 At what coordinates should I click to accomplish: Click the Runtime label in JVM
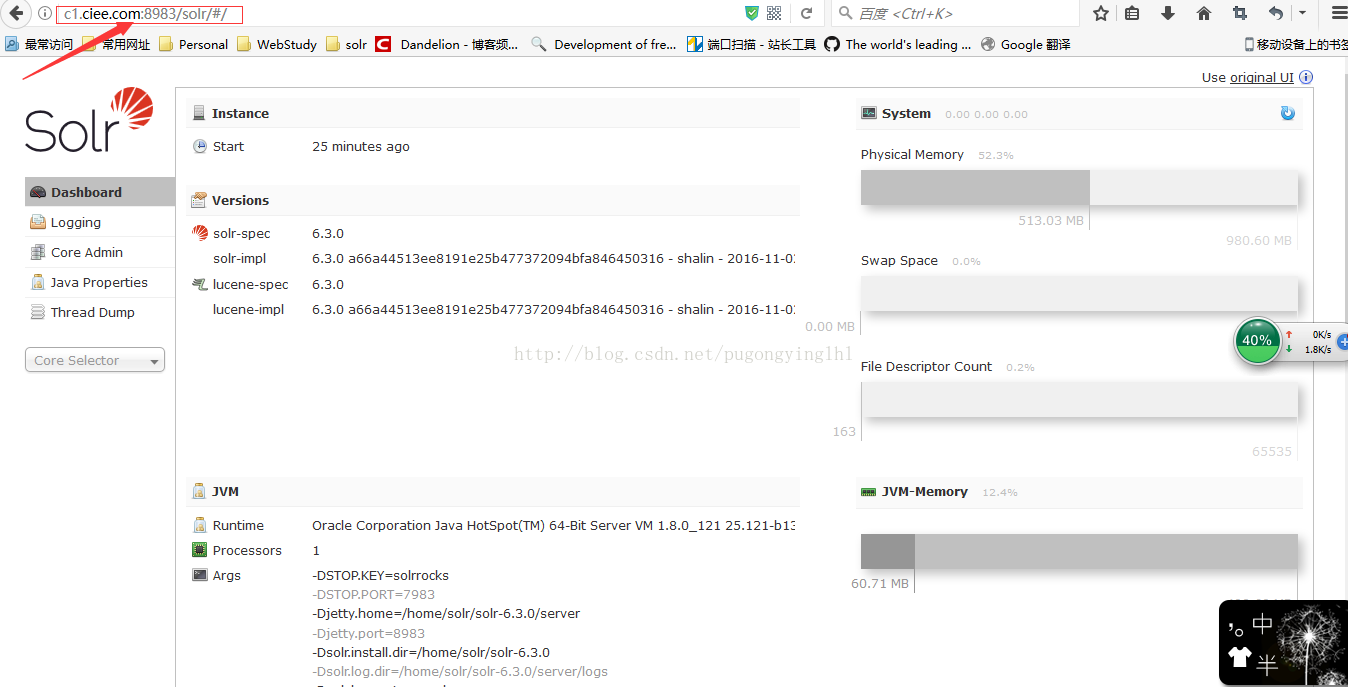[x=238, y=525]
